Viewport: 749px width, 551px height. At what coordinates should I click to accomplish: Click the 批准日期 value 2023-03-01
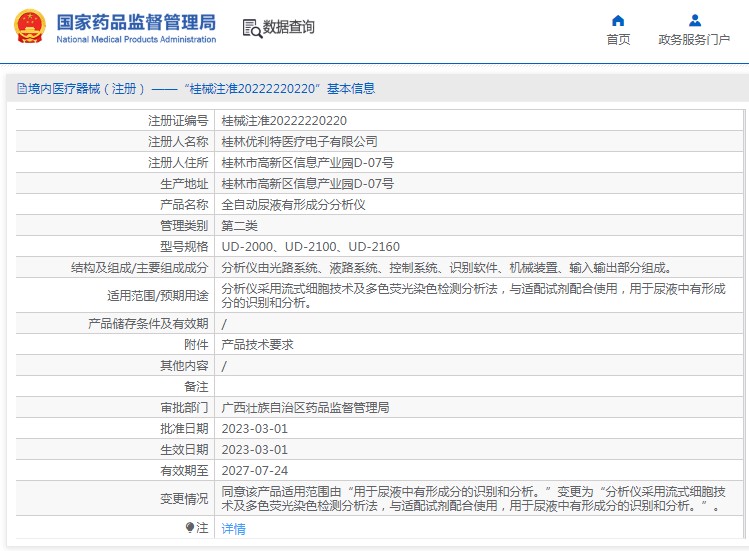(255, 429)
